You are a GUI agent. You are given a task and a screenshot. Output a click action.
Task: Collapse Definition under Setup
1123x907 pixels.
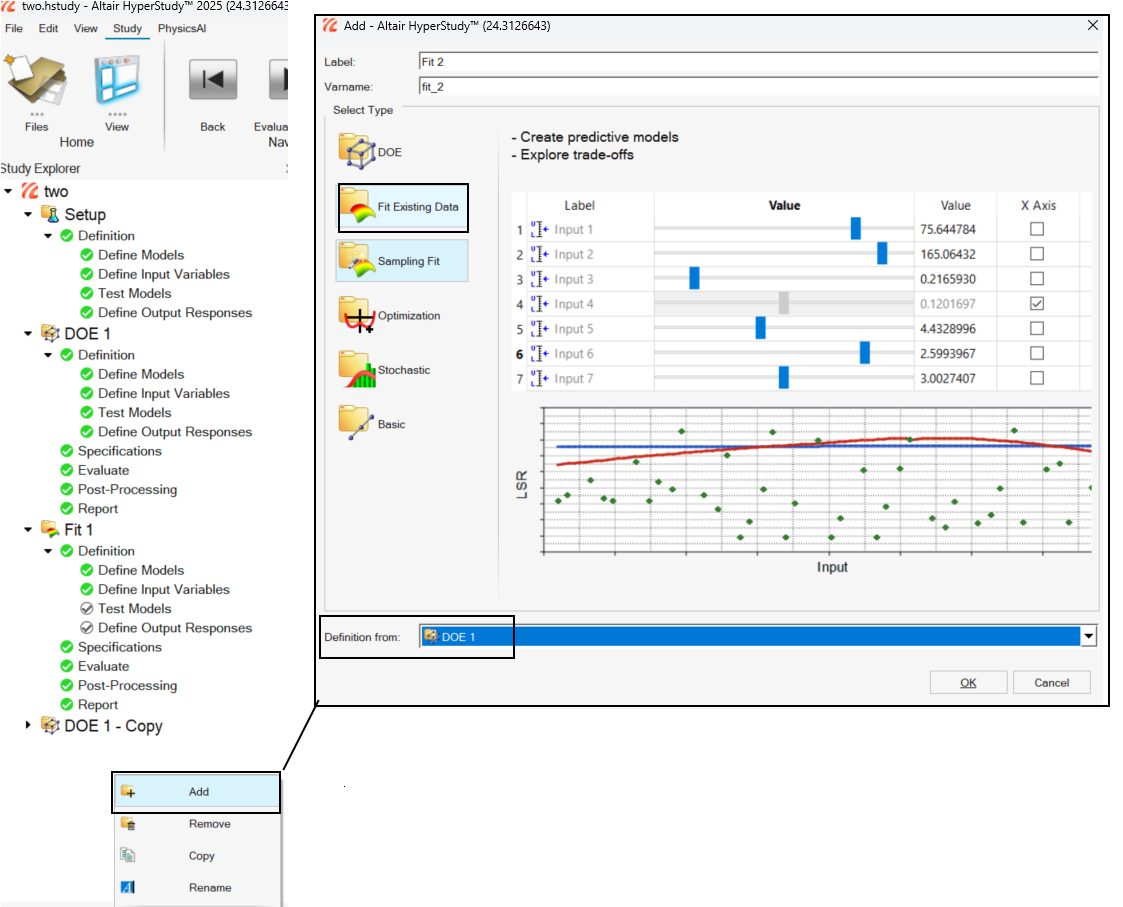(x=48, y=236)
